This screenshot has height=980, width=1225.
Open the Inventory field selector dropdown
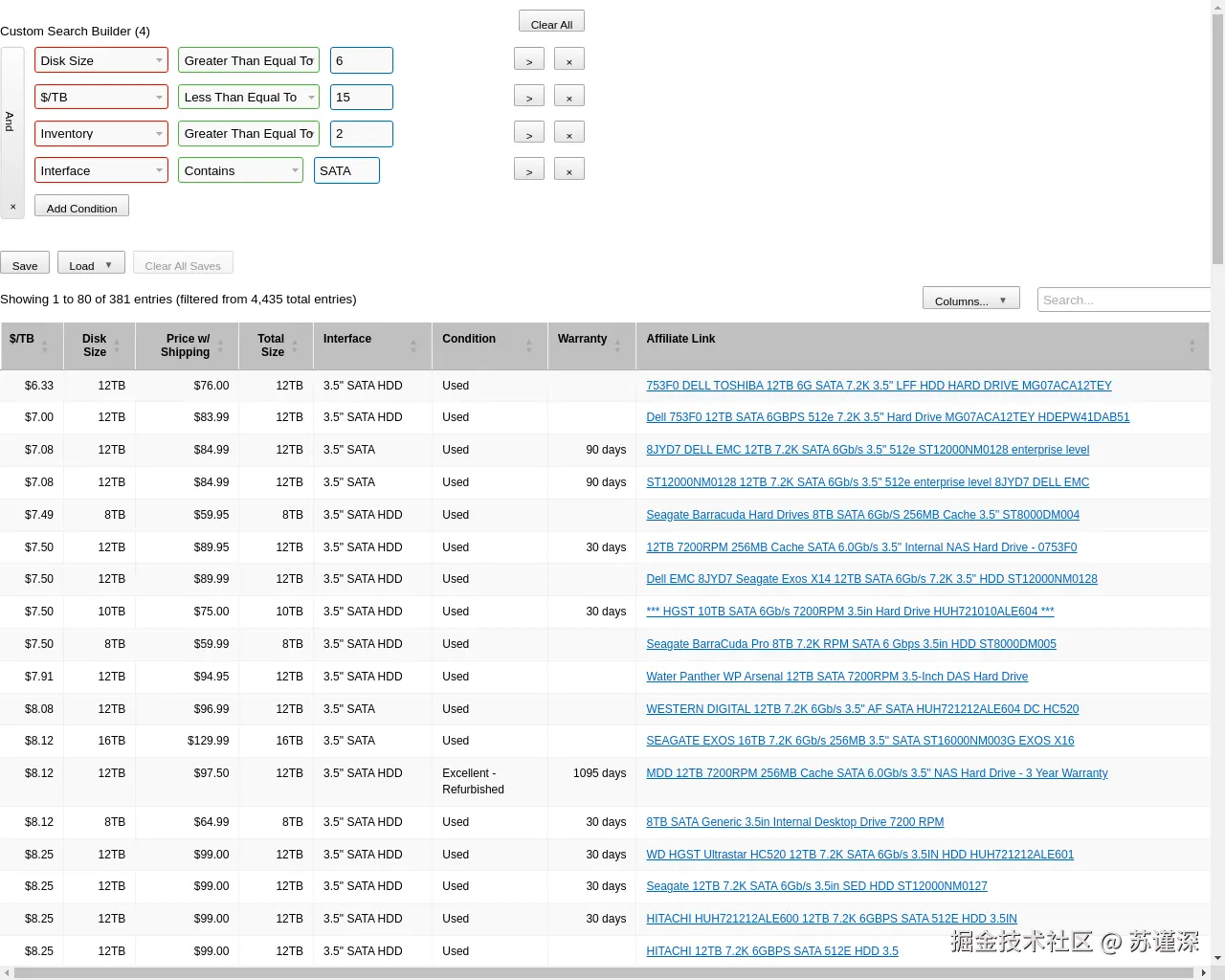click(100, 133)
